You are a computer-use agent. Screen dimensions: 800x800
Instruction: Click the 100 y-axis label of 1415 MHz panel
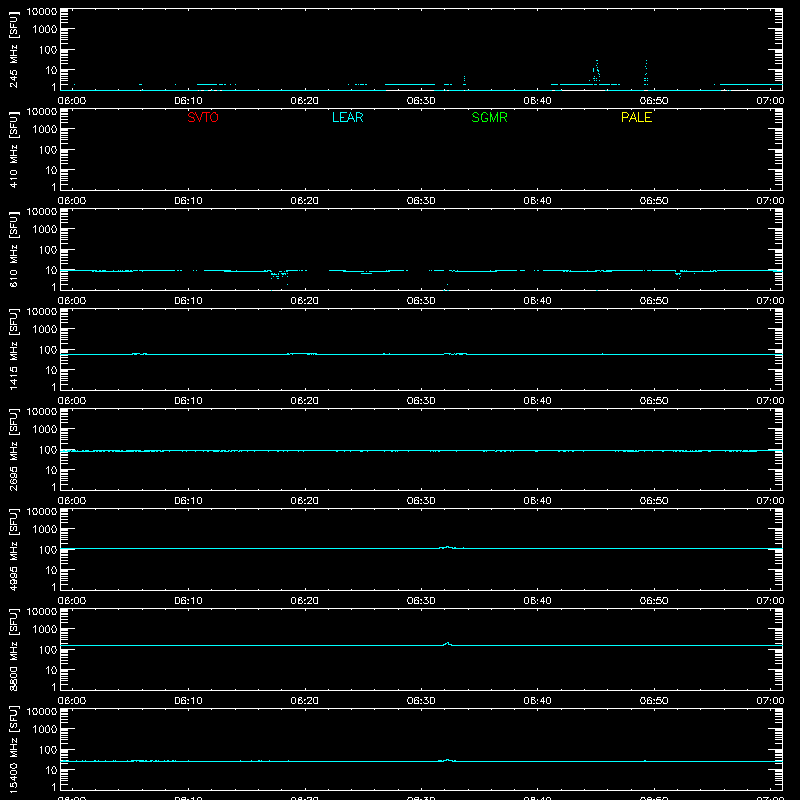pos(48,350)
